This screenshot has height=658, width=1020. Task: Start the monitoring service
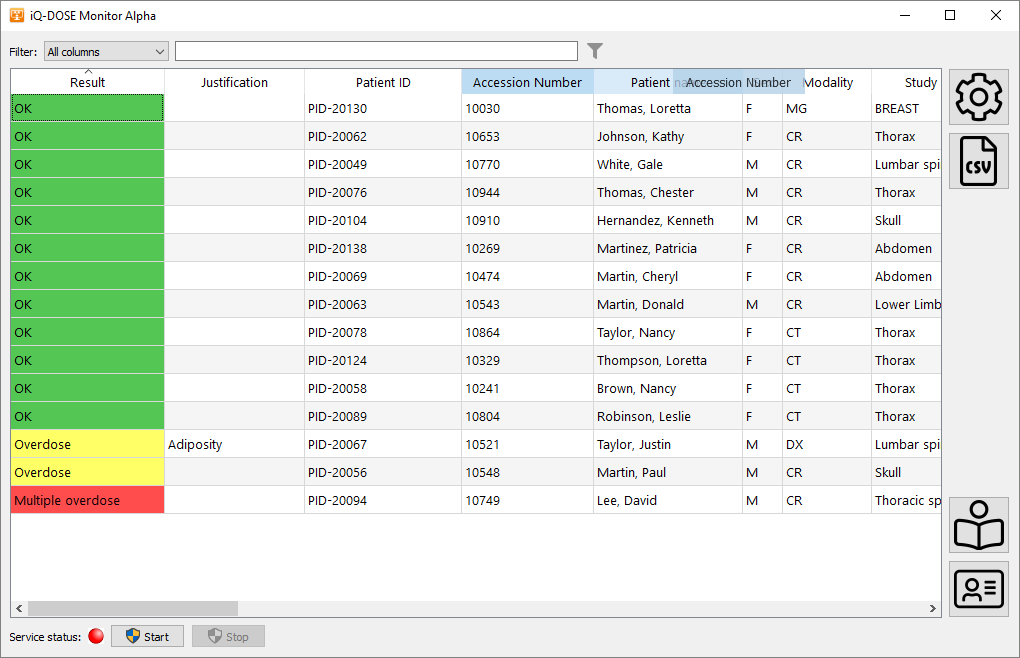coord(147,636)
